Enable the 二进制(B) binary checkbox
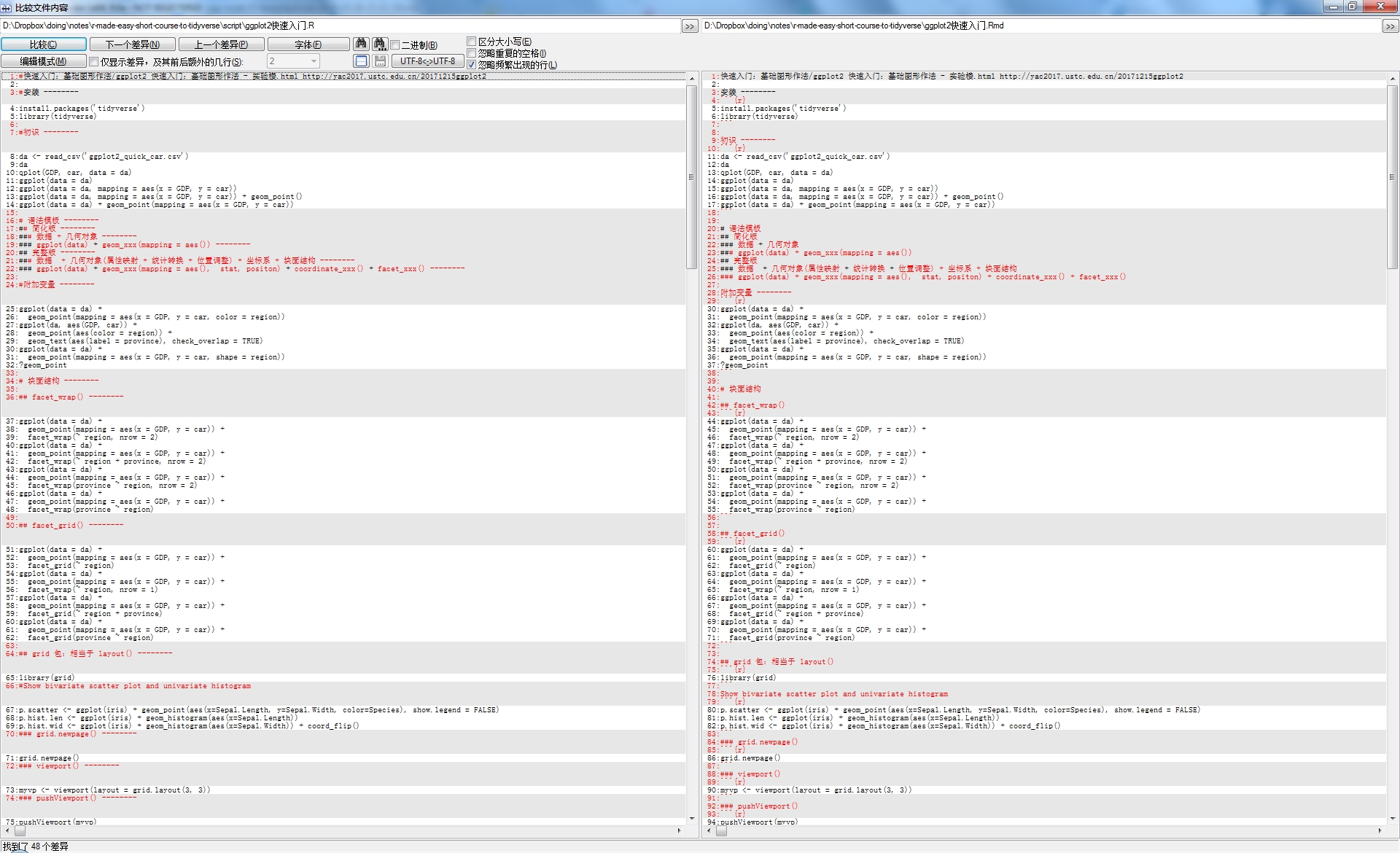 pos(395,45)
